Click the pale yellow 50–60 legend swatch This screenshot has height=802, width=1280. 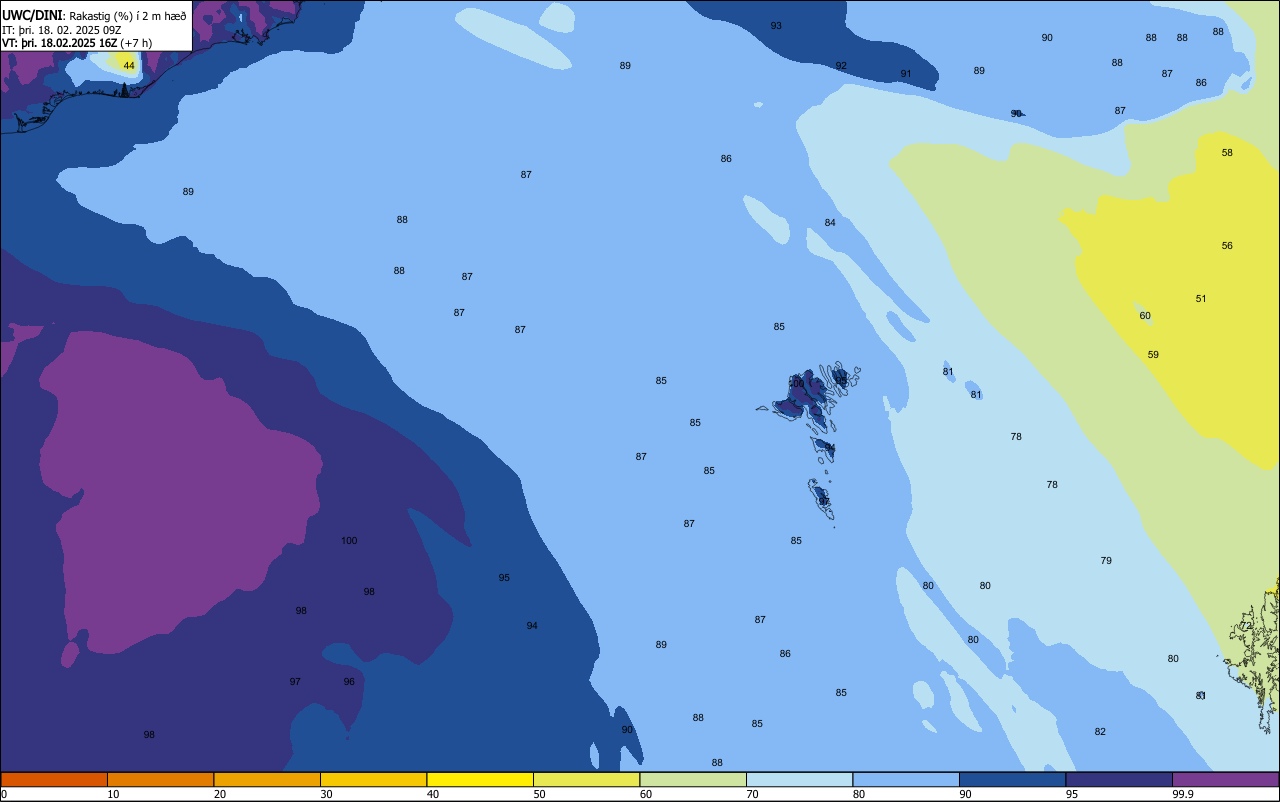(x=586, y=779)
